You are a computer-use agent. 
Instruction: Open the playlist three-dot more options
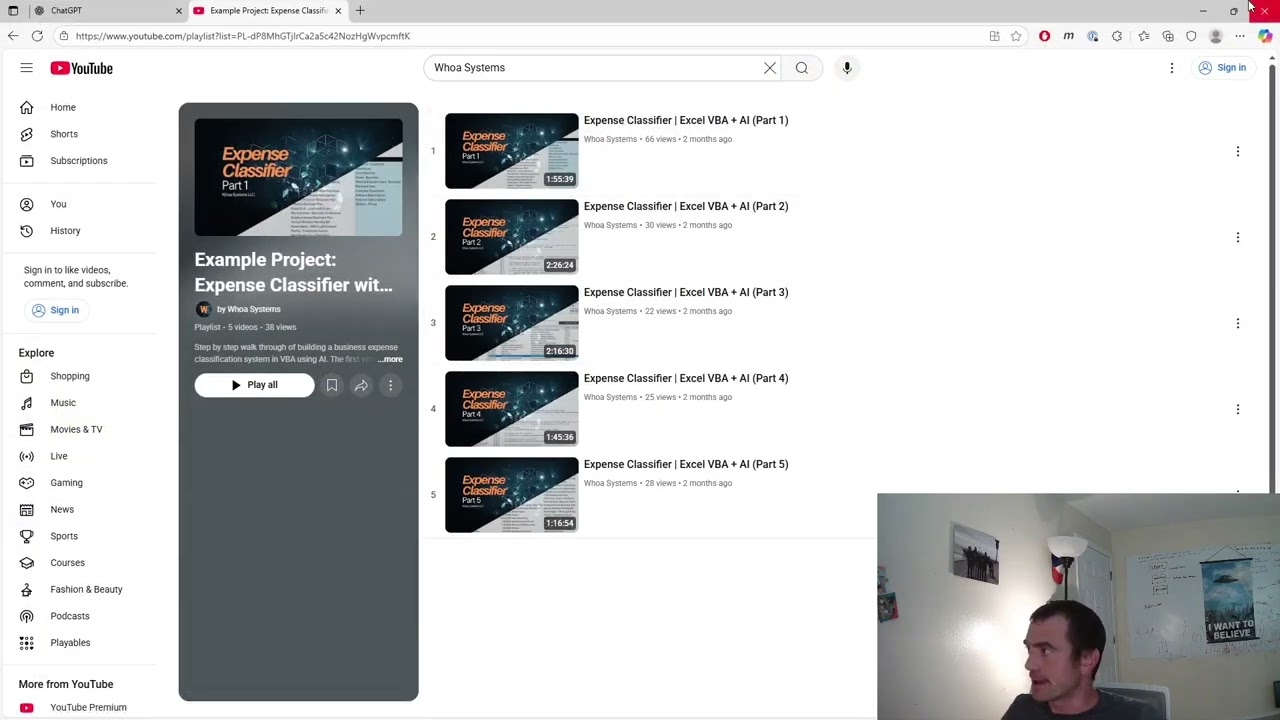pyautogui.click(x=391, y=385)
